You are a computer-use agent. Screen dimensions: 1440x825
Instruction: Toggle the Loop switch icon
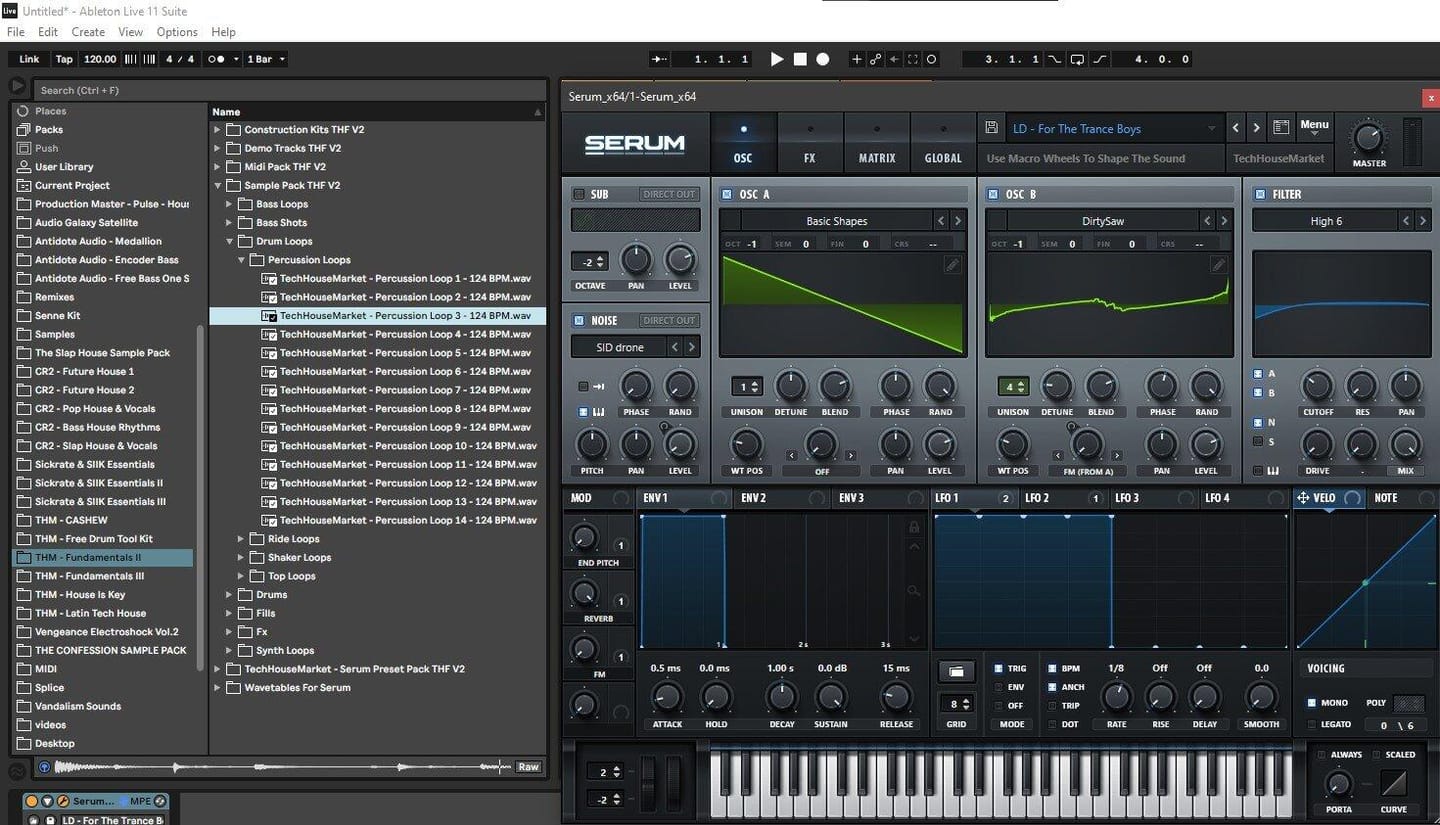click(x=1077, y=59)
